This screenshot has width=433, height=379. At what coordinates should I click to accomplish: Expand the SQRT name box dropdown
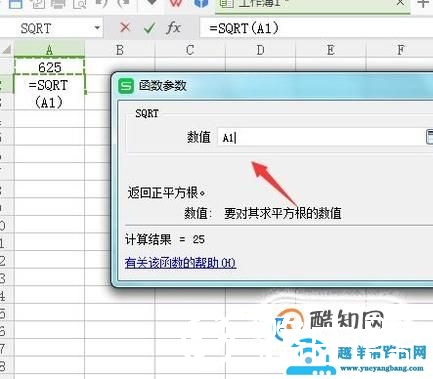click(x=97, y=28)
